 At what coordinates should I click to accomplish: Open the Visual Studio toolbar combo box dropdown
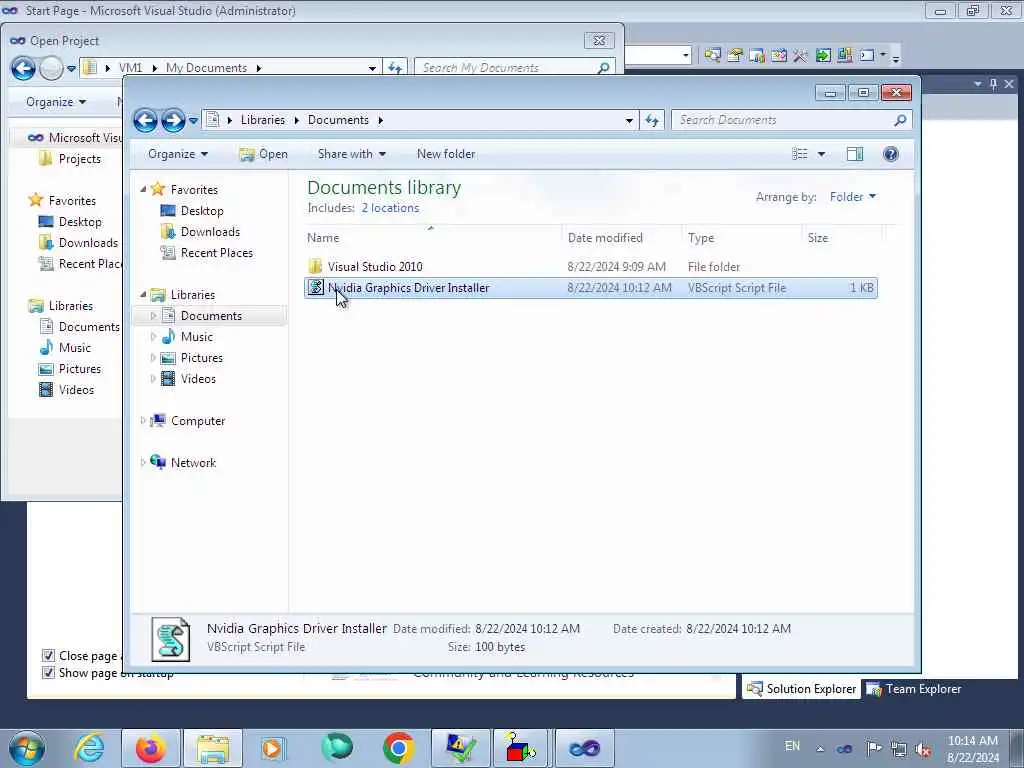point(686,56)
